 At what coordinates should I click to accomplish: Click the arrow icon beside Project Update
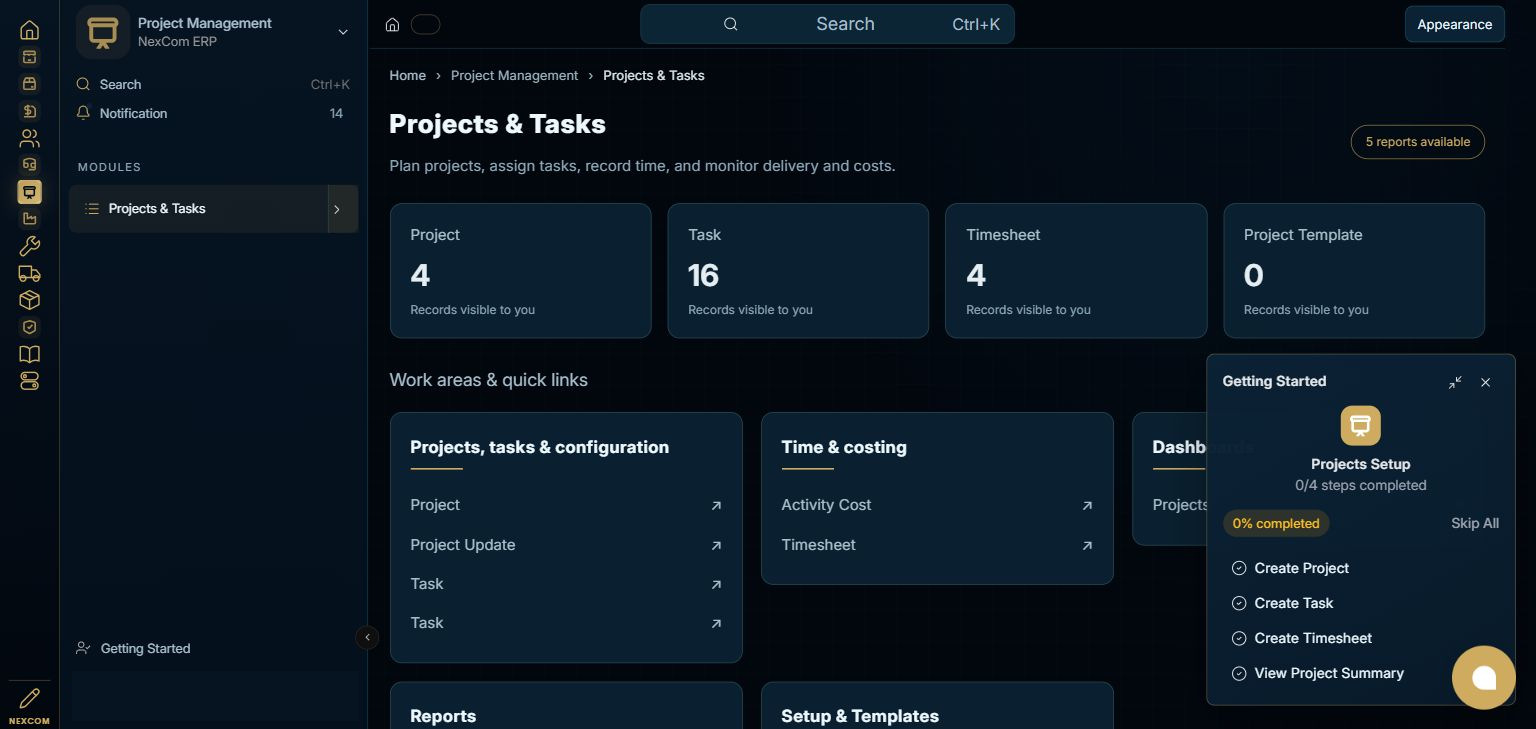pyautogui.click(x=716, y=546)
